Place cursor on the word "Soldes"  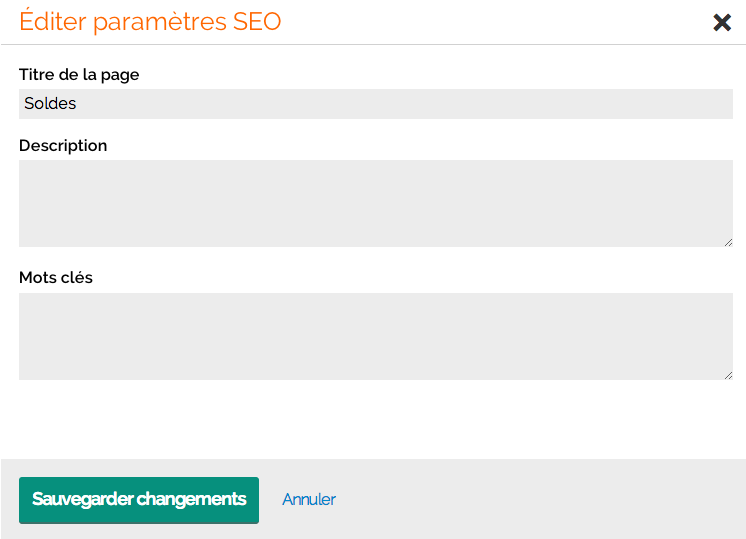click(x=51, y=104)
